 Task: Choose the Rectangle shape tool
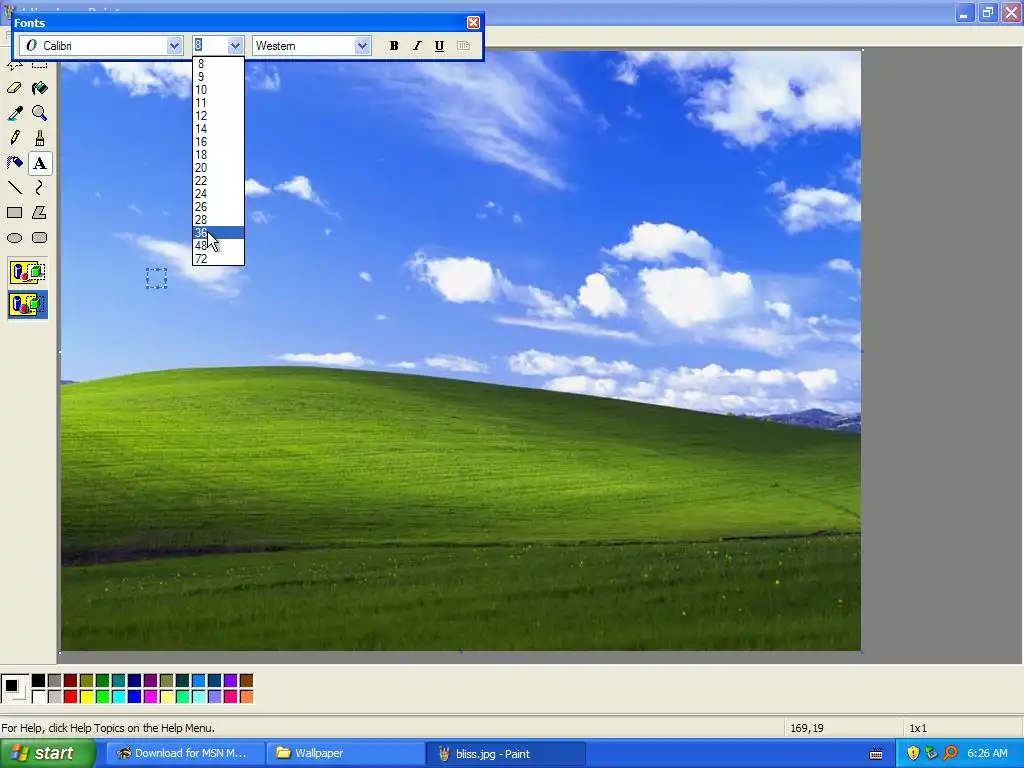coord(14,213)
